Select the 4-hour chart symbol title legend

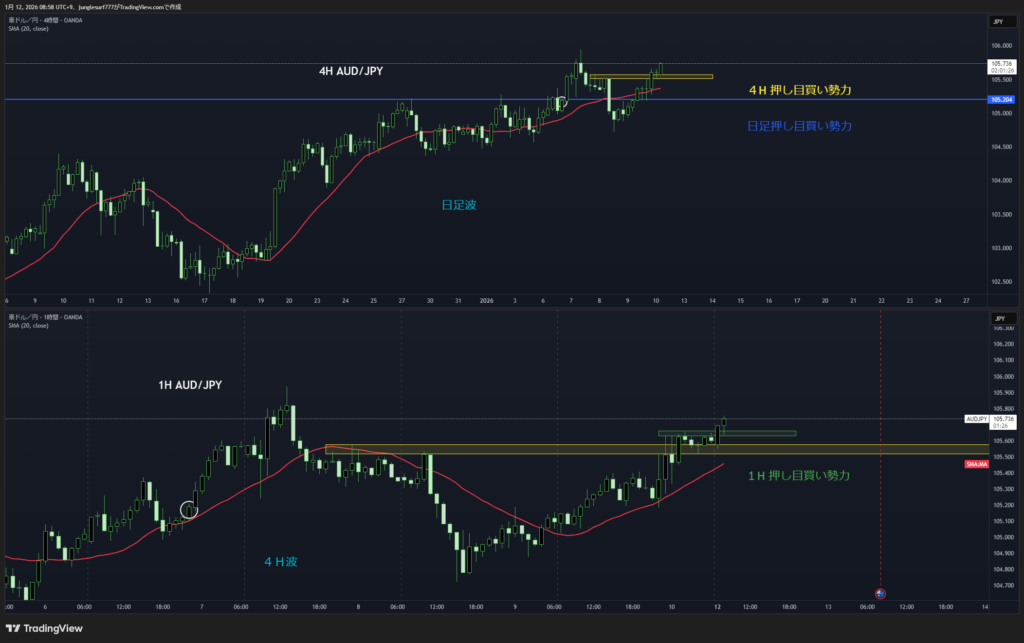tap(47, 20)
